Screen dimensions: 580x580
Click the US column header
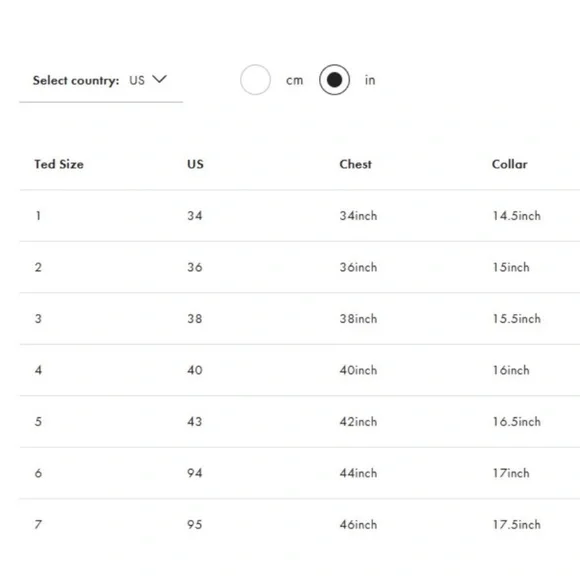195,164
